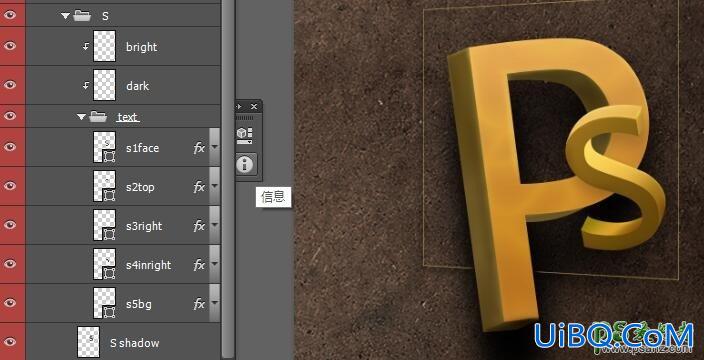Viewport: 704px width, 360px height.
Task: Hide the s2top layer
Action: coord(9,186)
